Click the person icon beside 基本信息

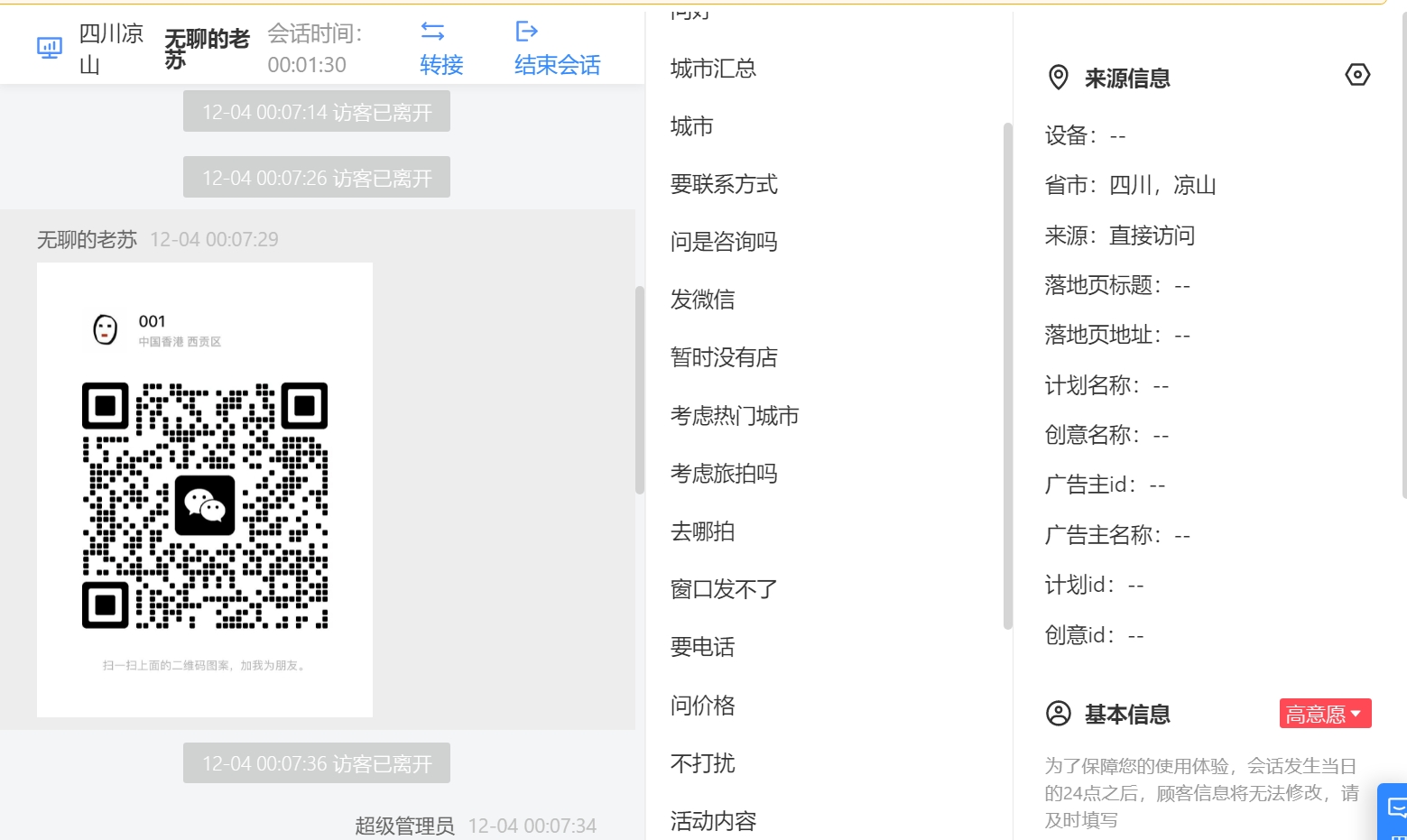(1058, 714)
